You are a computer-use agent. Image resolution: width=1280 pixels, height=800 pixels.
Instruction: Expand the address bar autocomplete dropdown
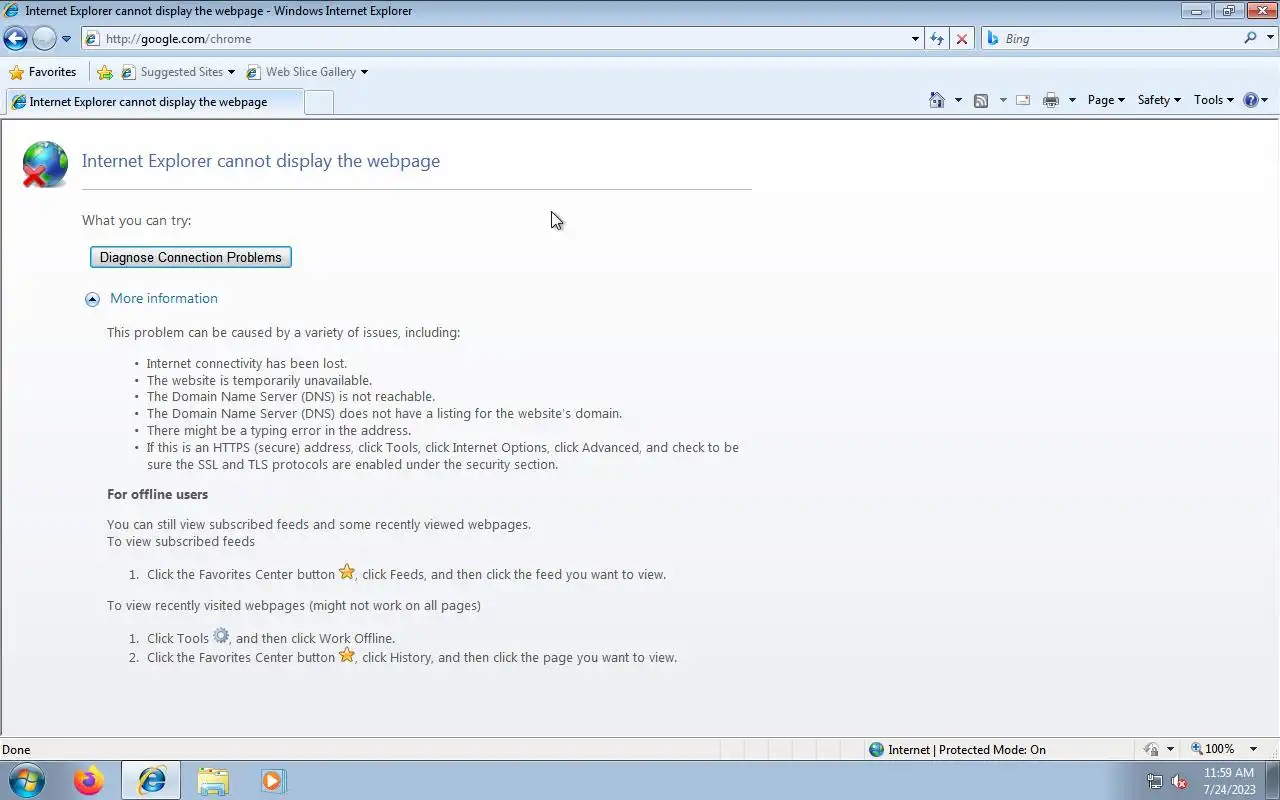click(x=915, y=39)
